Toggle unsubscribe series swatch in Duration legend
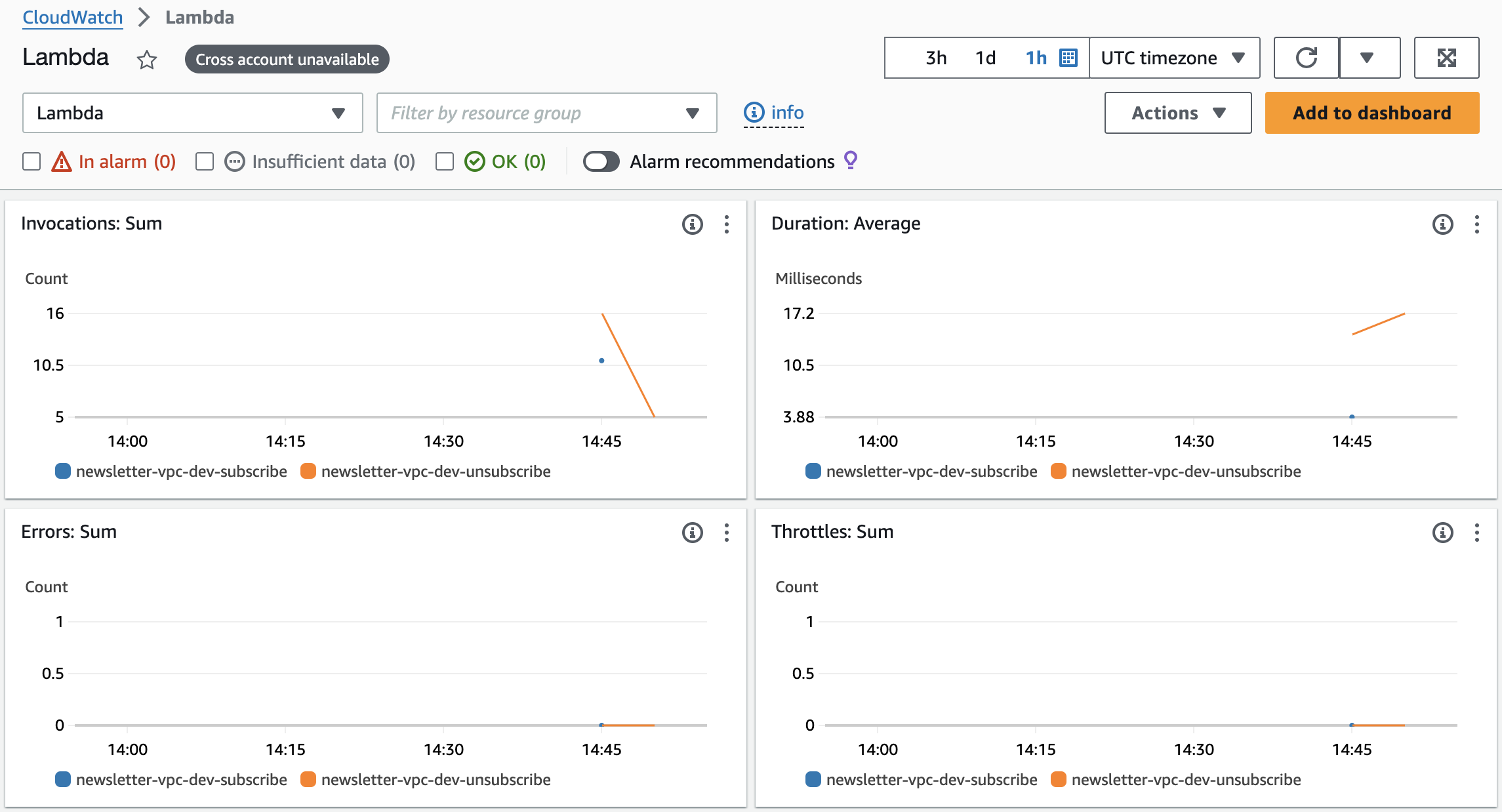This screenshot has height=812, width=1502. point(1059,471)
